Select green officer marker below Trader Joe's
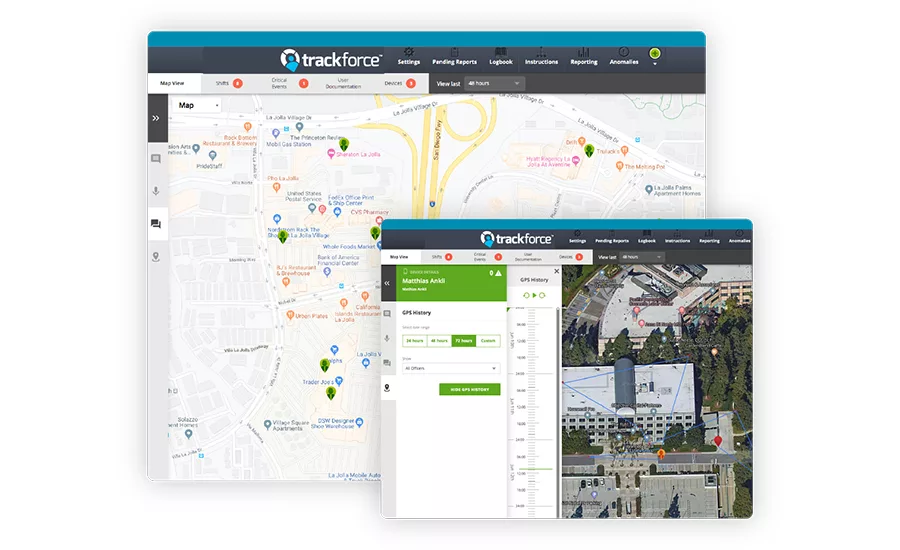 331,393
